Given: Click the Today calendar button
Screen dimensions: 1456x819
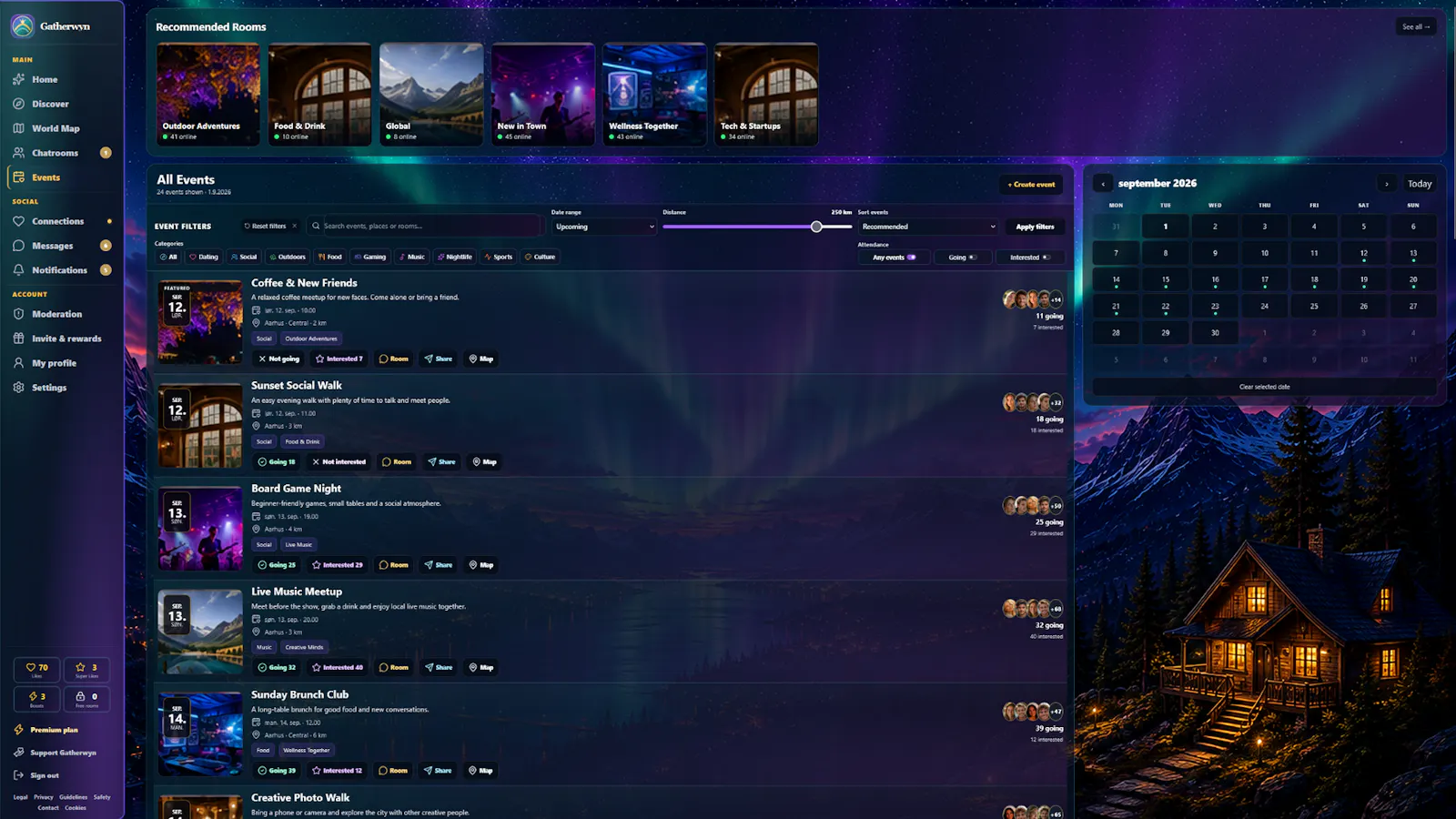Looking at the screenshot, I should (x=1420, y=184).
